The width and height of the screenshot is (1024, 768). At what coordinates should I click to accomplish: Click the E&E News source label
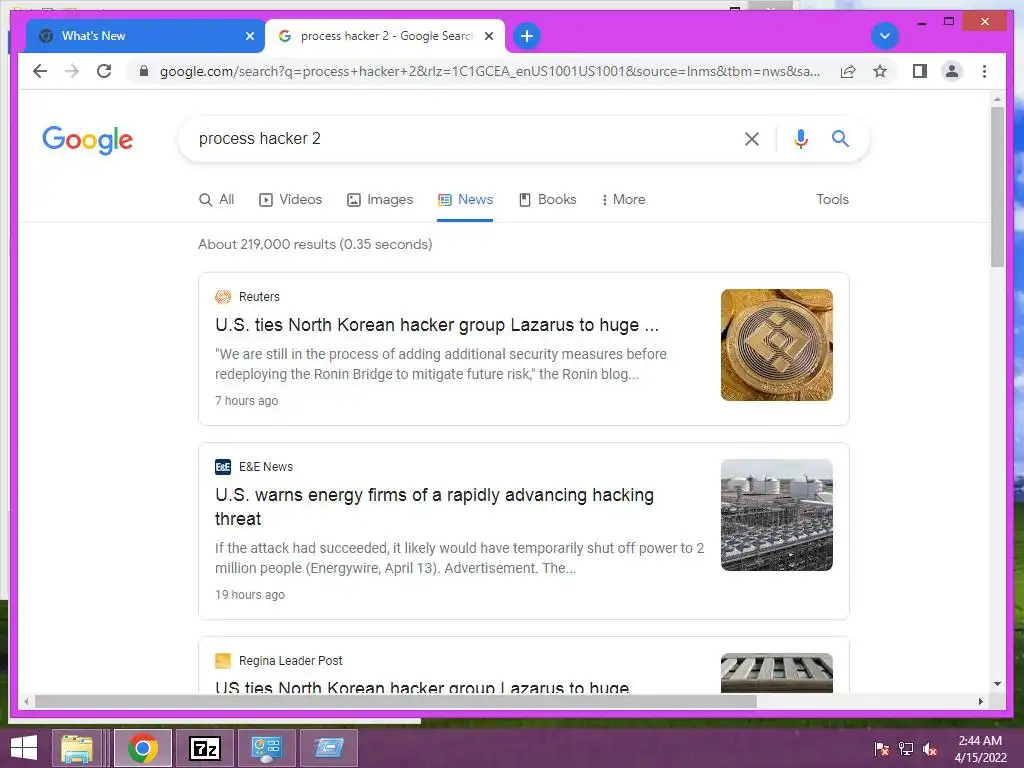tap(266, 467)
